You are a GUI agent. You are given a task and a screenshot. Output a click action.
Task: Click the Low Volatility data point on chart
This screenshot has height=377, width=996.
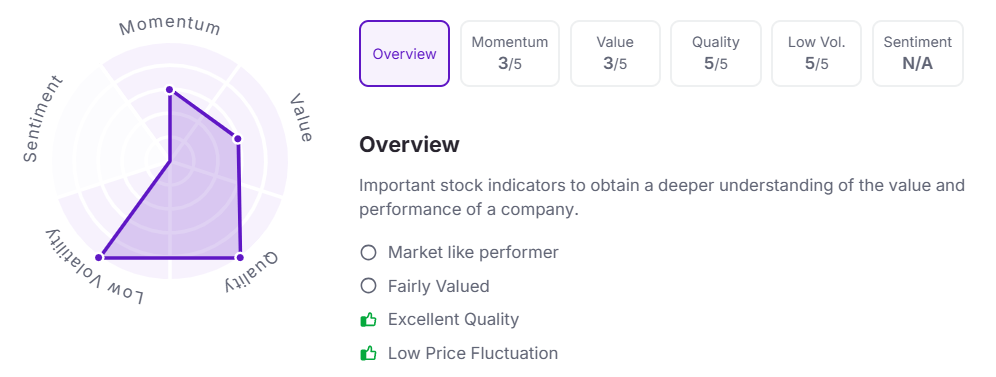coord(98,257)
